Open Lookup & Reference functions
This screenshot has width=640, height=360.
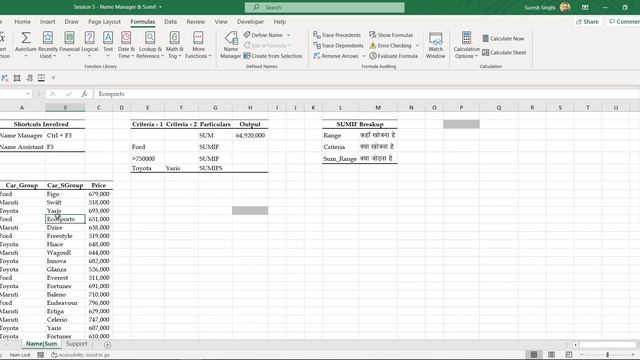150,46
